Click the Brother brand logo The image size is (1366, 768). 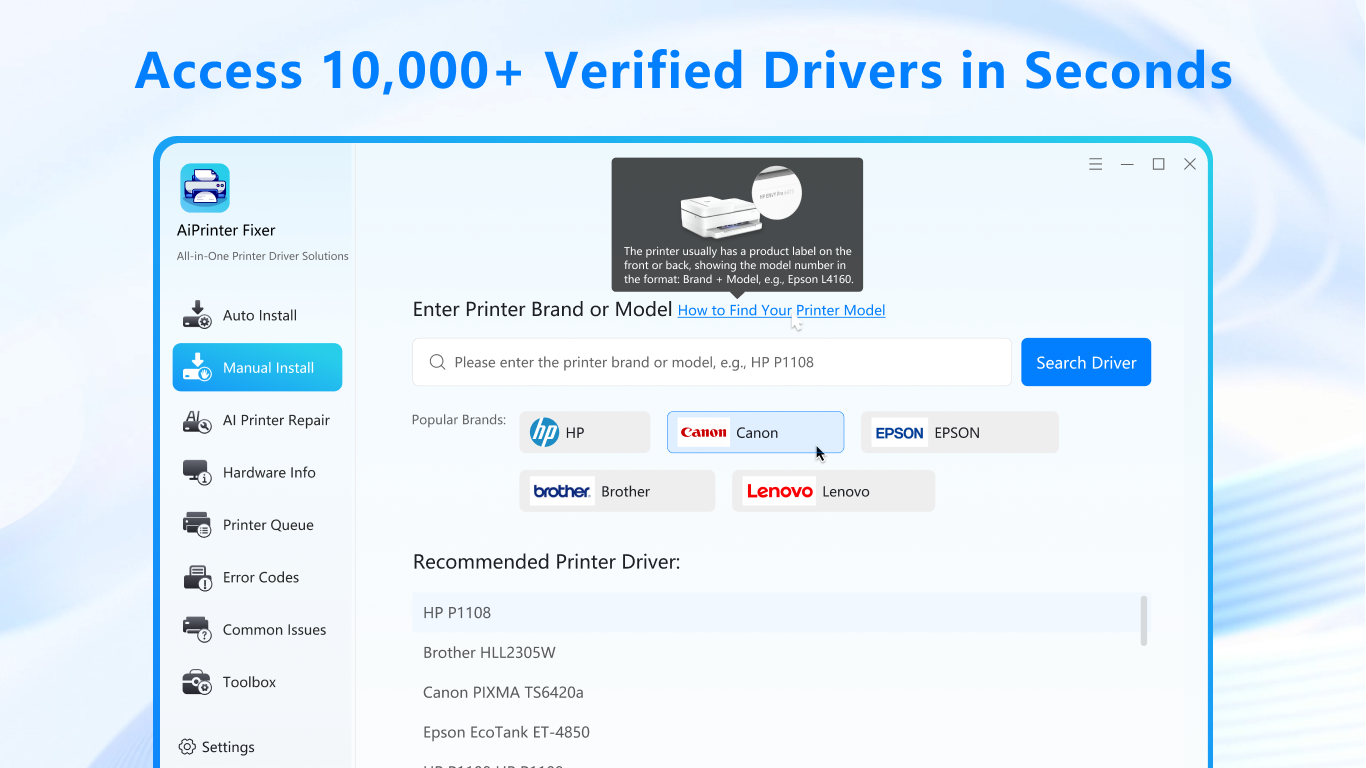[x=562, y=491]
